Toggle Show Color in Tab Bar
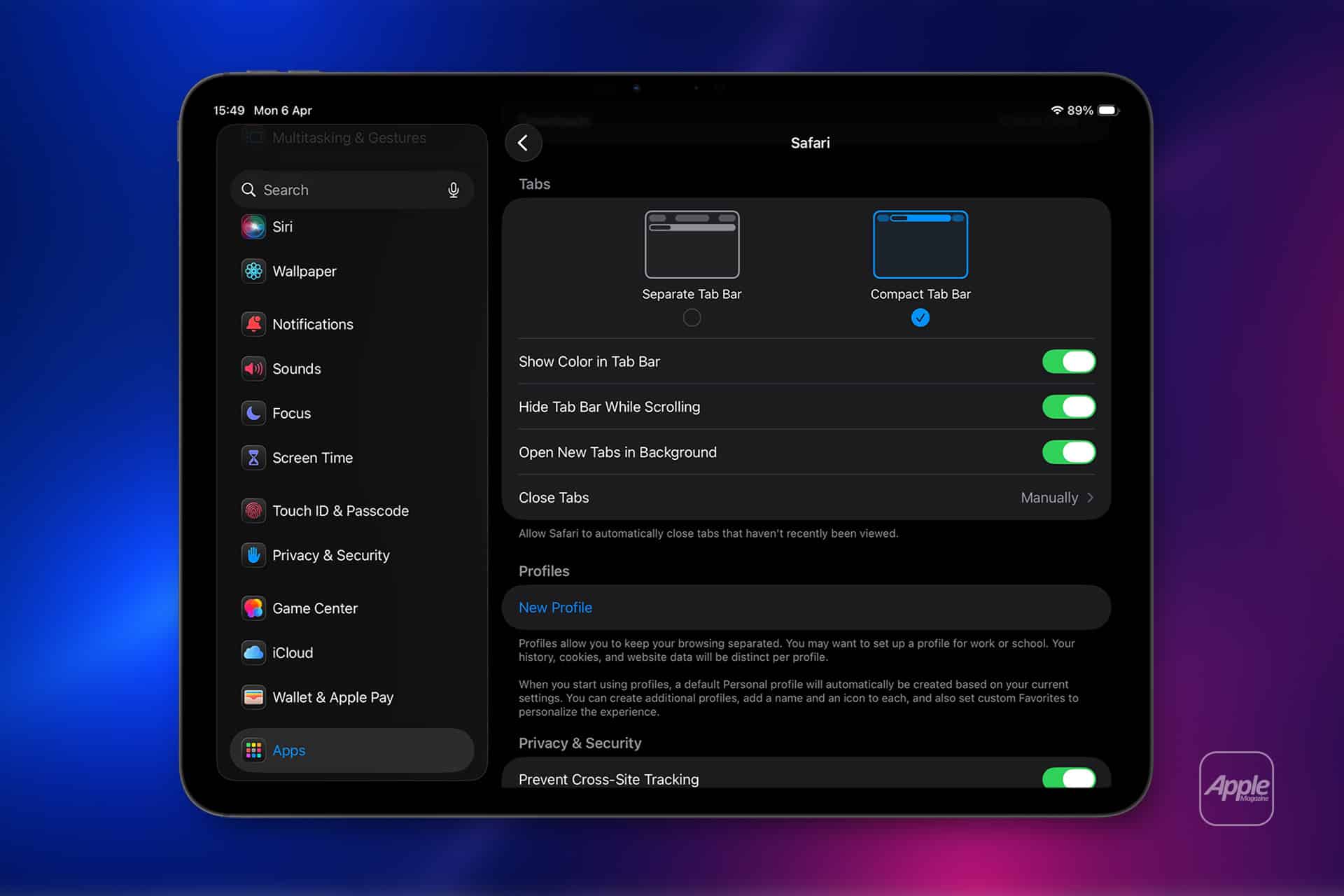The image size is (1344, 896). (x=1069, y=362)
